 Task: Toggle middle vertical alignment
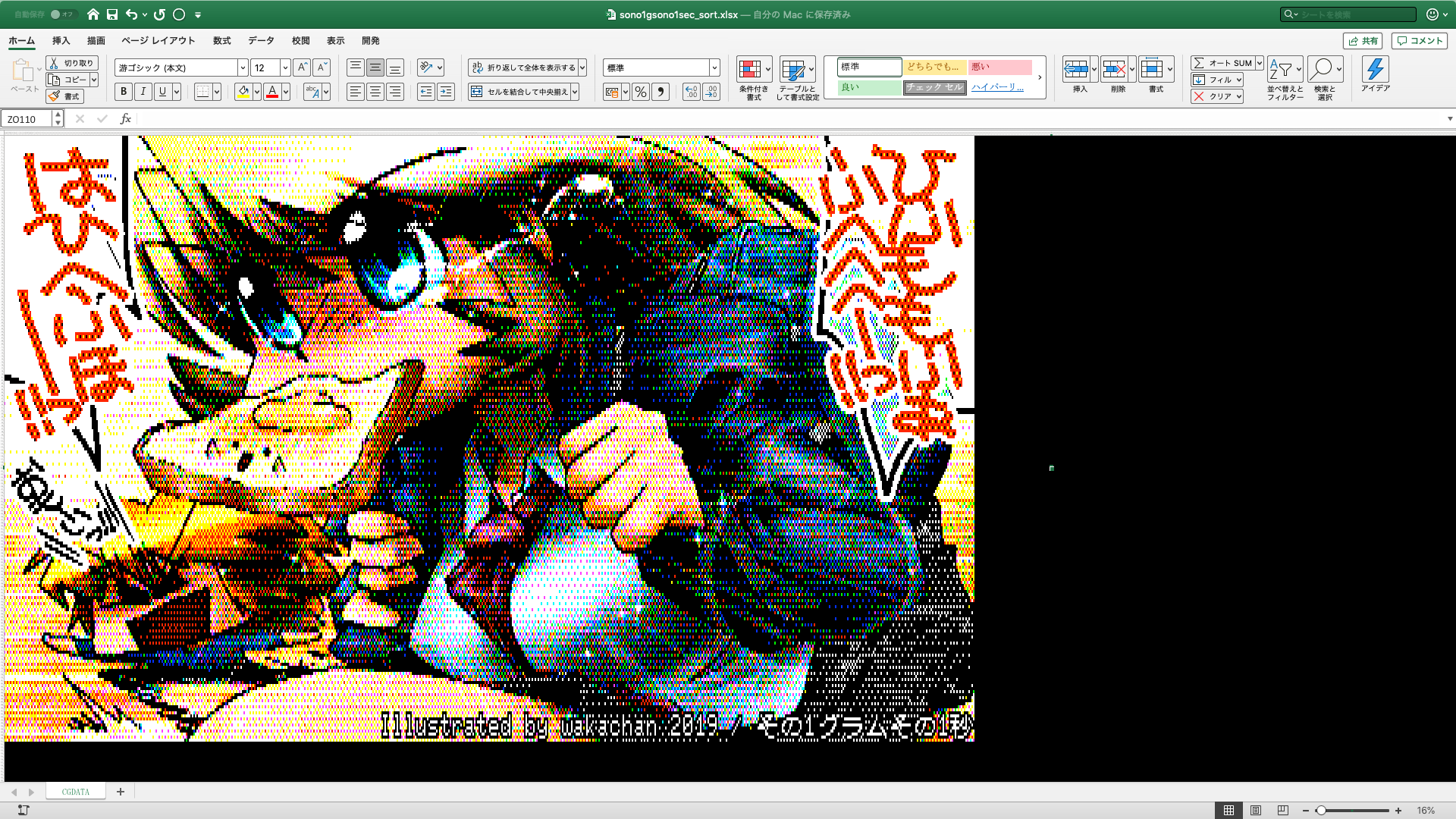pos(375,67)
